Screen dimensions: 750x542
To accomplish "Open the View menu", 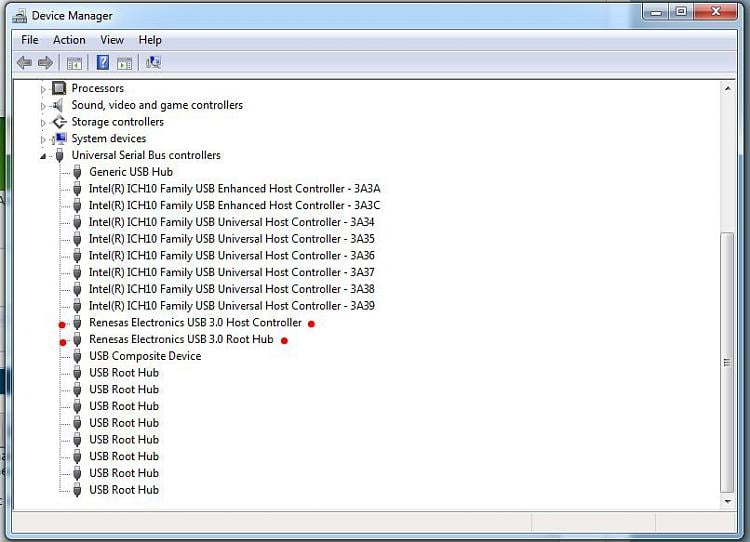I will (112, 40).
